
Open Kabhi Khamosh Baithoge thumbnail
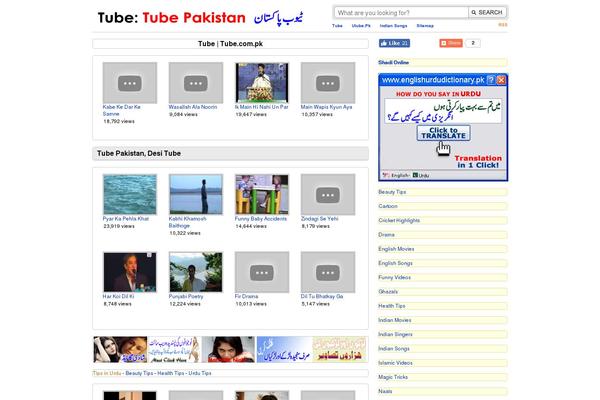[196, 194]
